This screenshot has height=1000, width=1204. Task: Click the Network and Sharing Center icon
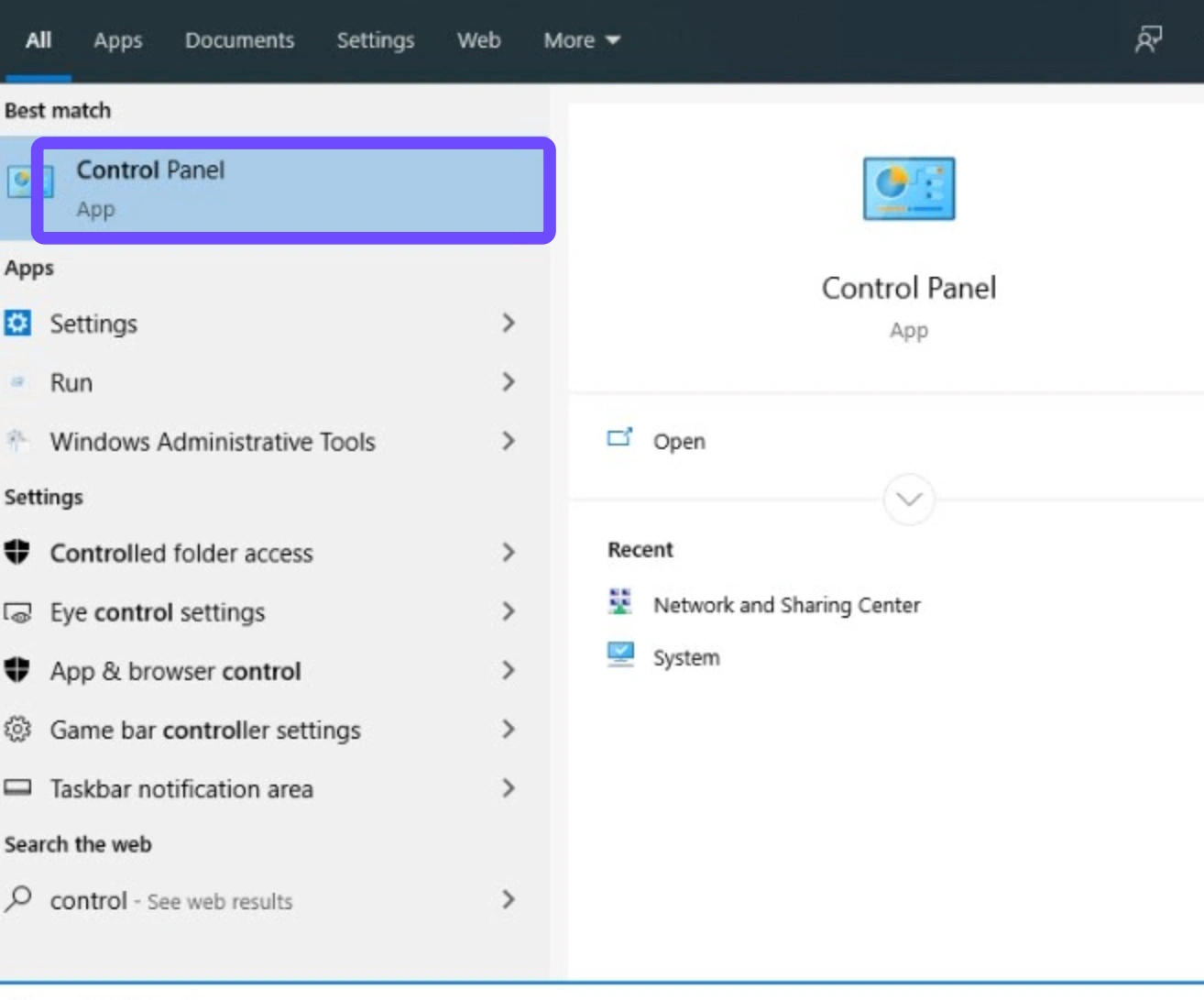(621, 602)
